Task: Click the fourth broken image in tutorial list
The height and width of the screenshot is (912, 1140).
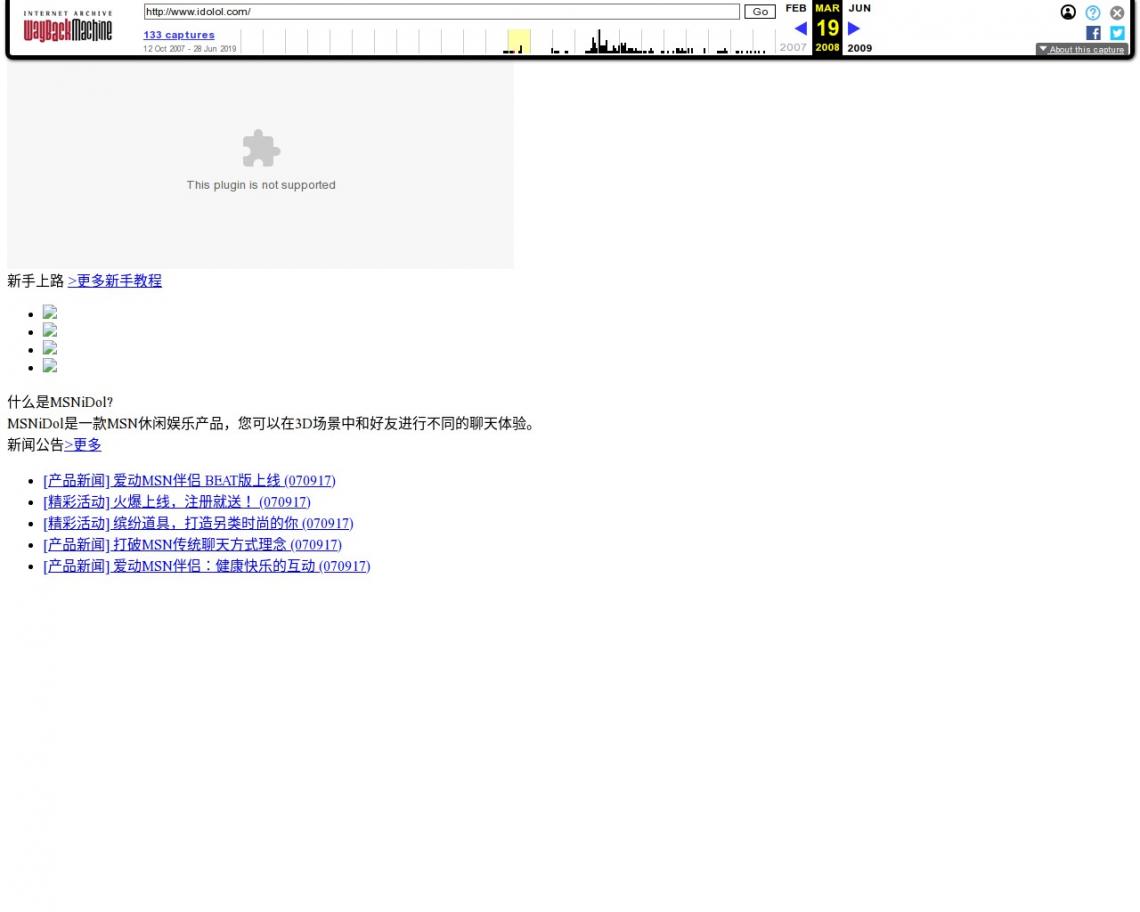Action: point(49,366)
